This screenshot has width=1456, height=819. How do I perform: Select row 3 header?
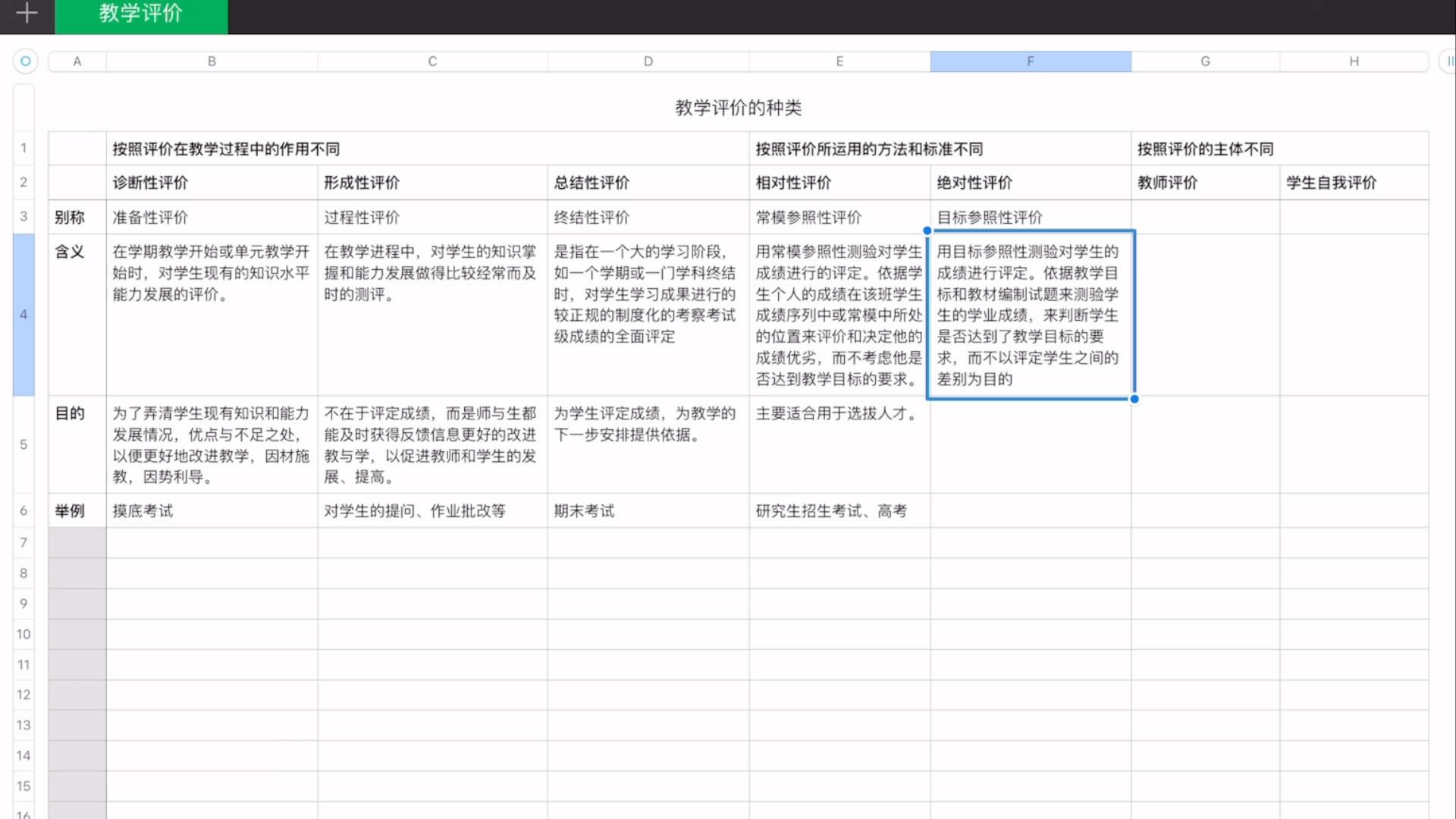[x=24, y=217]
